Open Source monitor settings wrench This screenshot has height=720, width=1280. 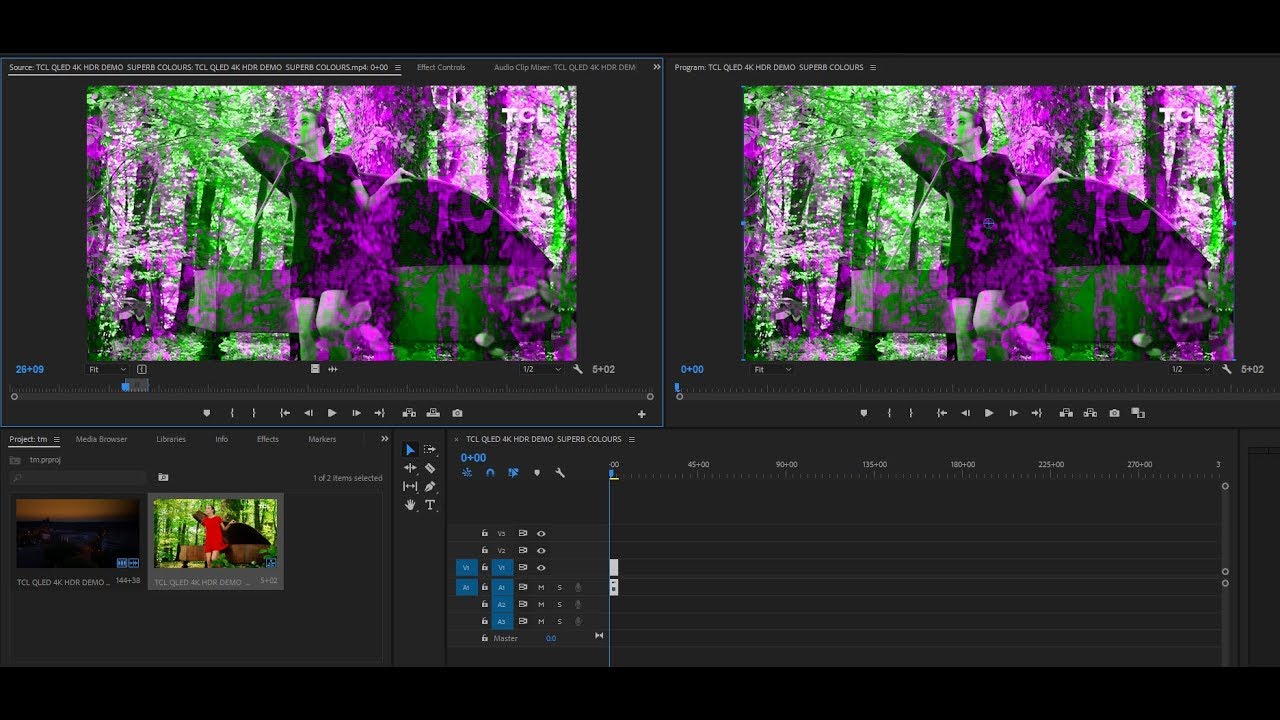(578, 369)
